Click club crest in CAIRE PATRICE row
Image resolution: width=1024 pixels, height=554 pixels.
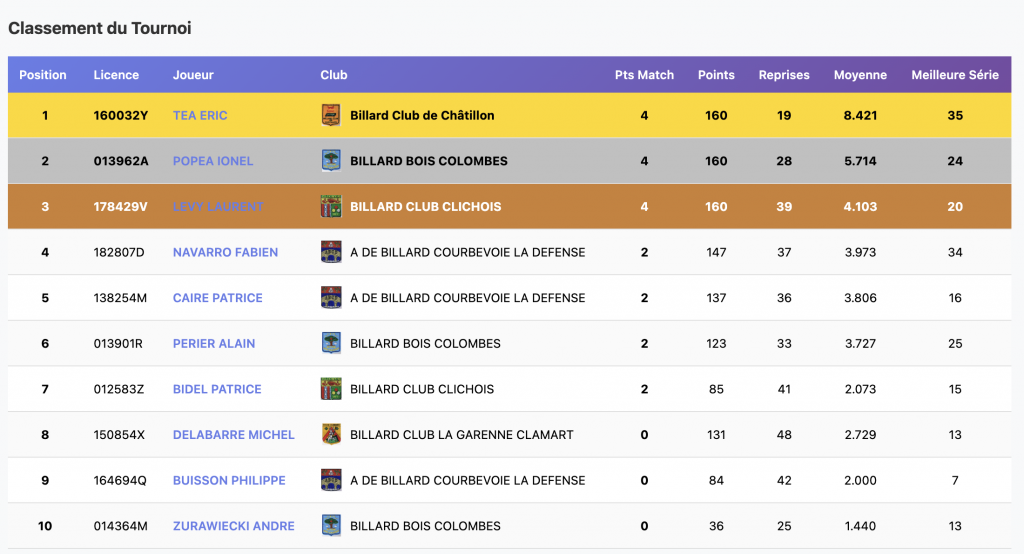[331, 298]
